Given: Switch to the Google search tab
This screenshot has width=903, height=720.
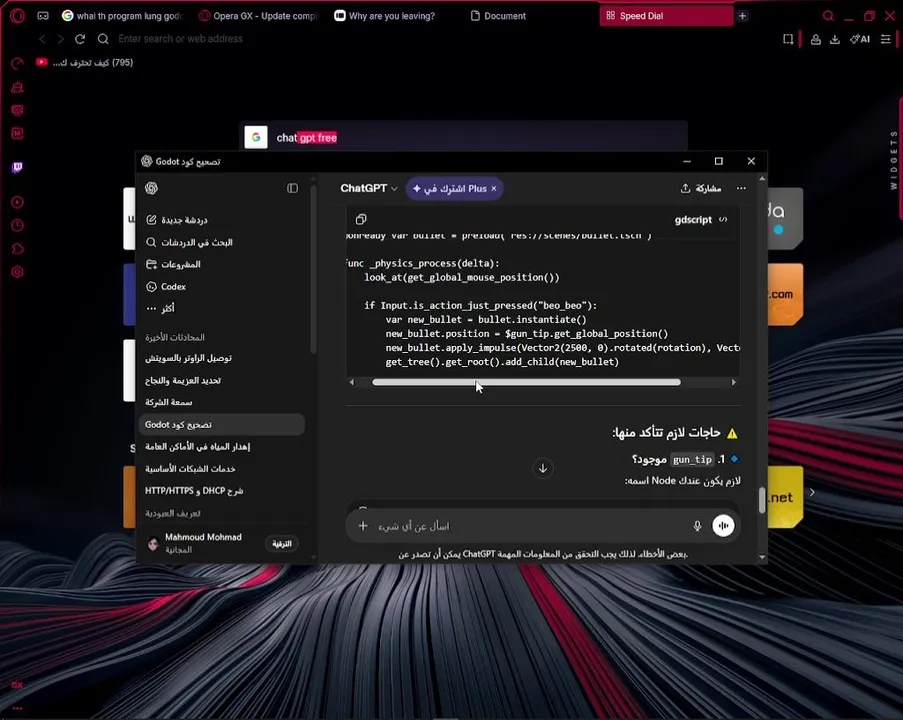Looking at the screenshot, I should pyautogui.click(x=123, y=16).
